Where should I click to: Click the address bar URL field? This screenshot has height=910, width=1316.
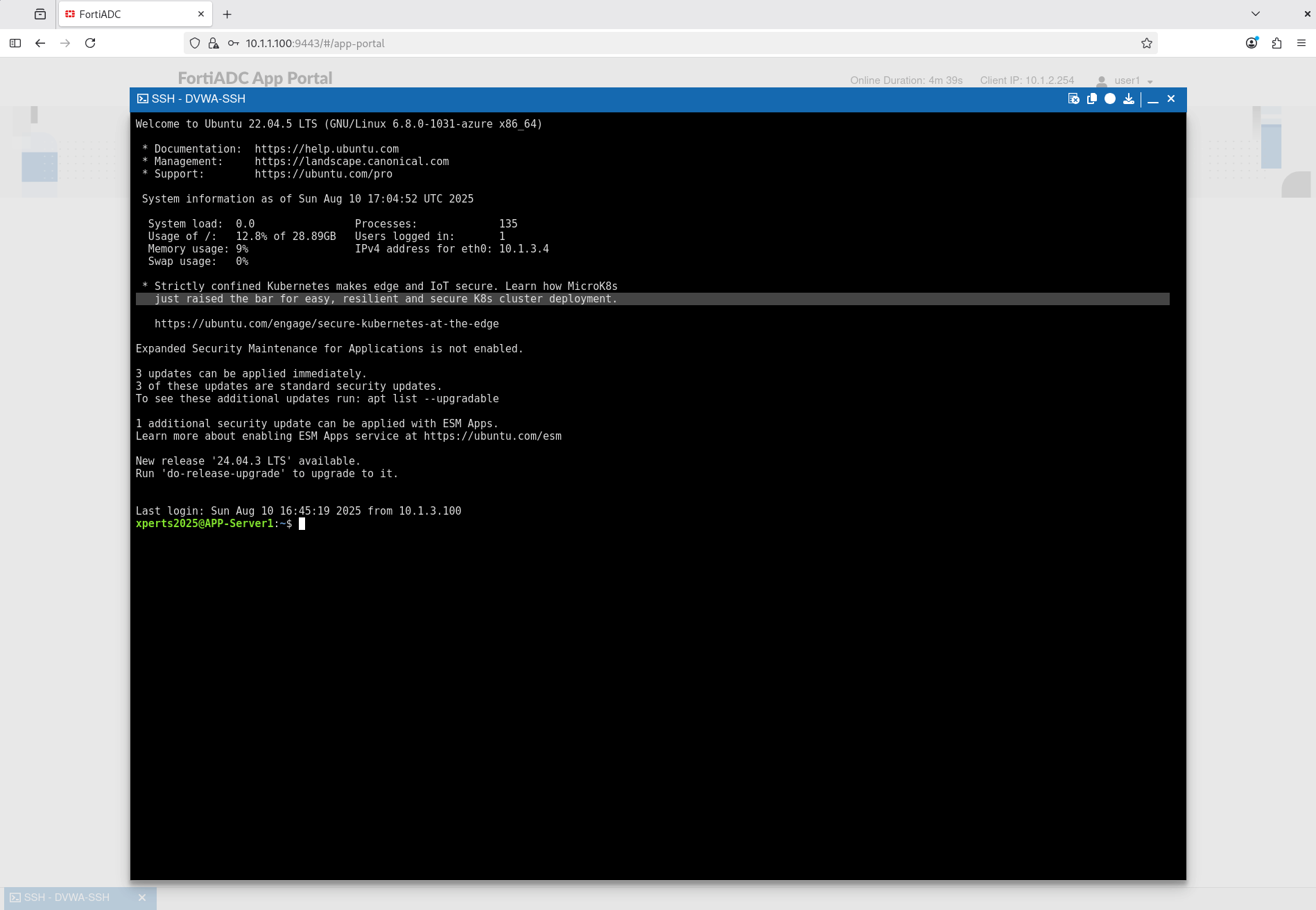(624, 43)
